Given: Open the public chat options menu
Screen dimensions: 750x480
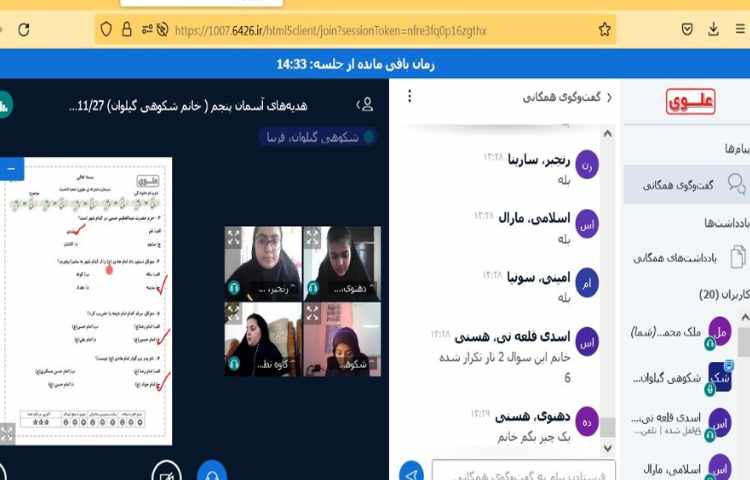Looking at the screenshot, I should click(408, 97).
